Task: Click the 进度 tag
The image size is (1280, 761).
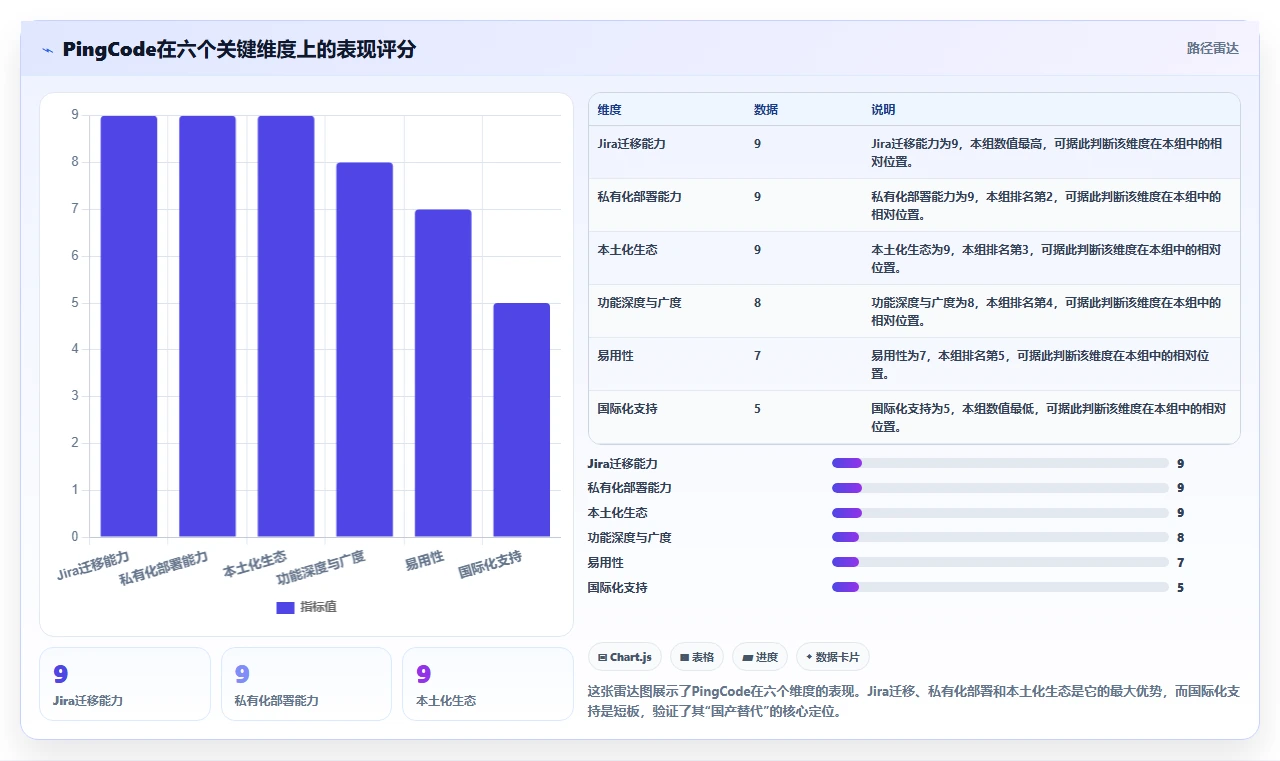Action: (760, 657)
